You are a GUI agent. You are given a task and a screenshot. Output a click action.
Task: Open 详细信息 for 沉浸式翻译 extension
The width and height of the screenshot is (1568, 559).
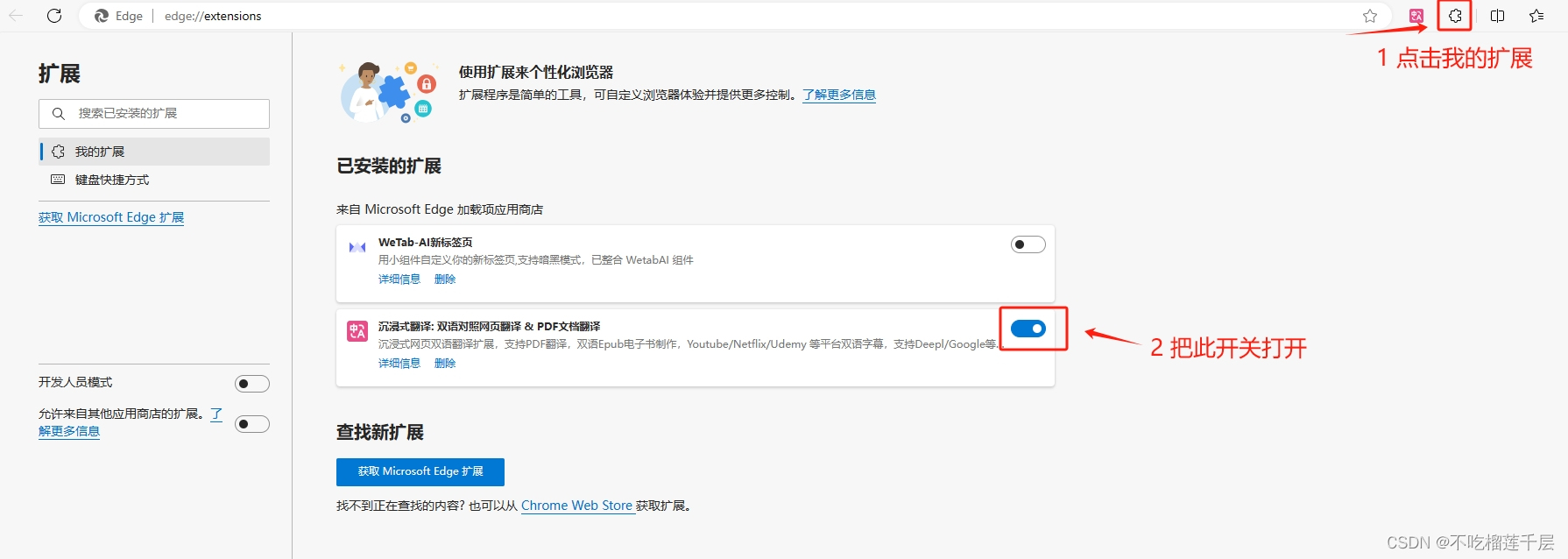tap(399, 363)
